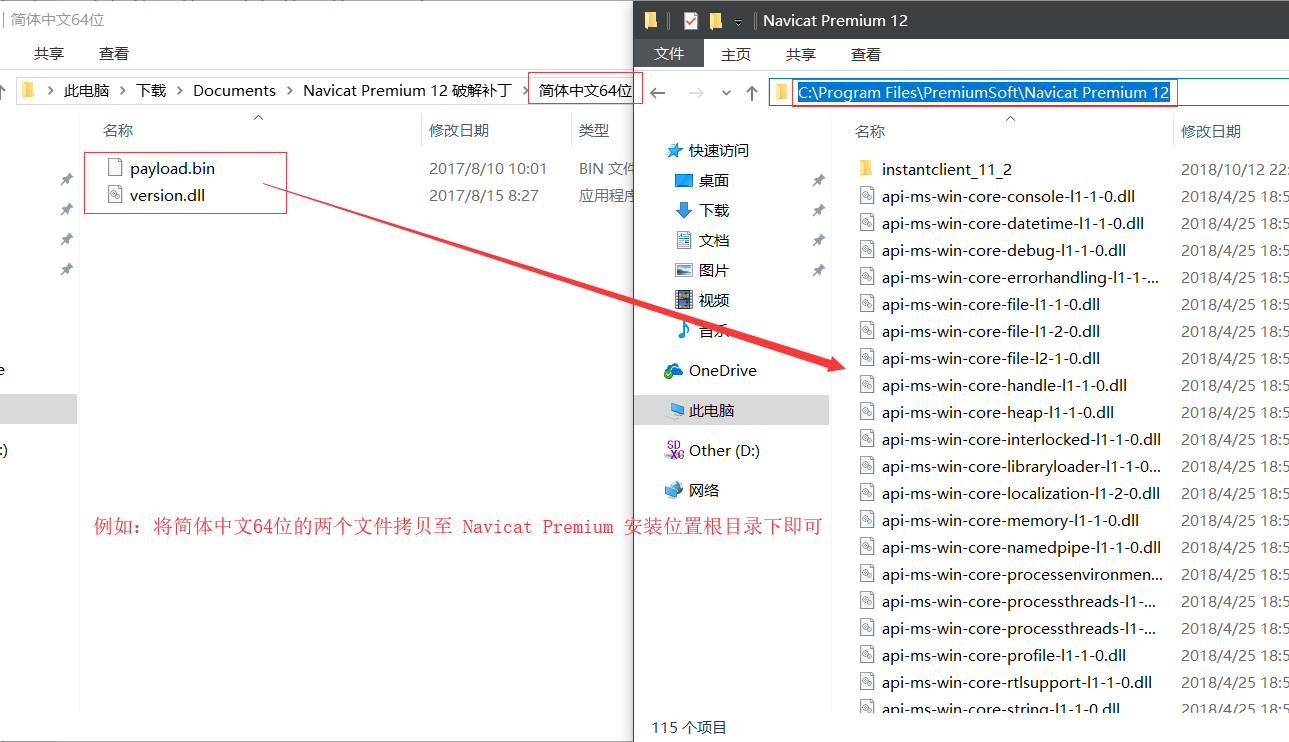The image size is (1289, 742).
Task: Click the network icon in navigation pane
Action: tap(674, 490)
